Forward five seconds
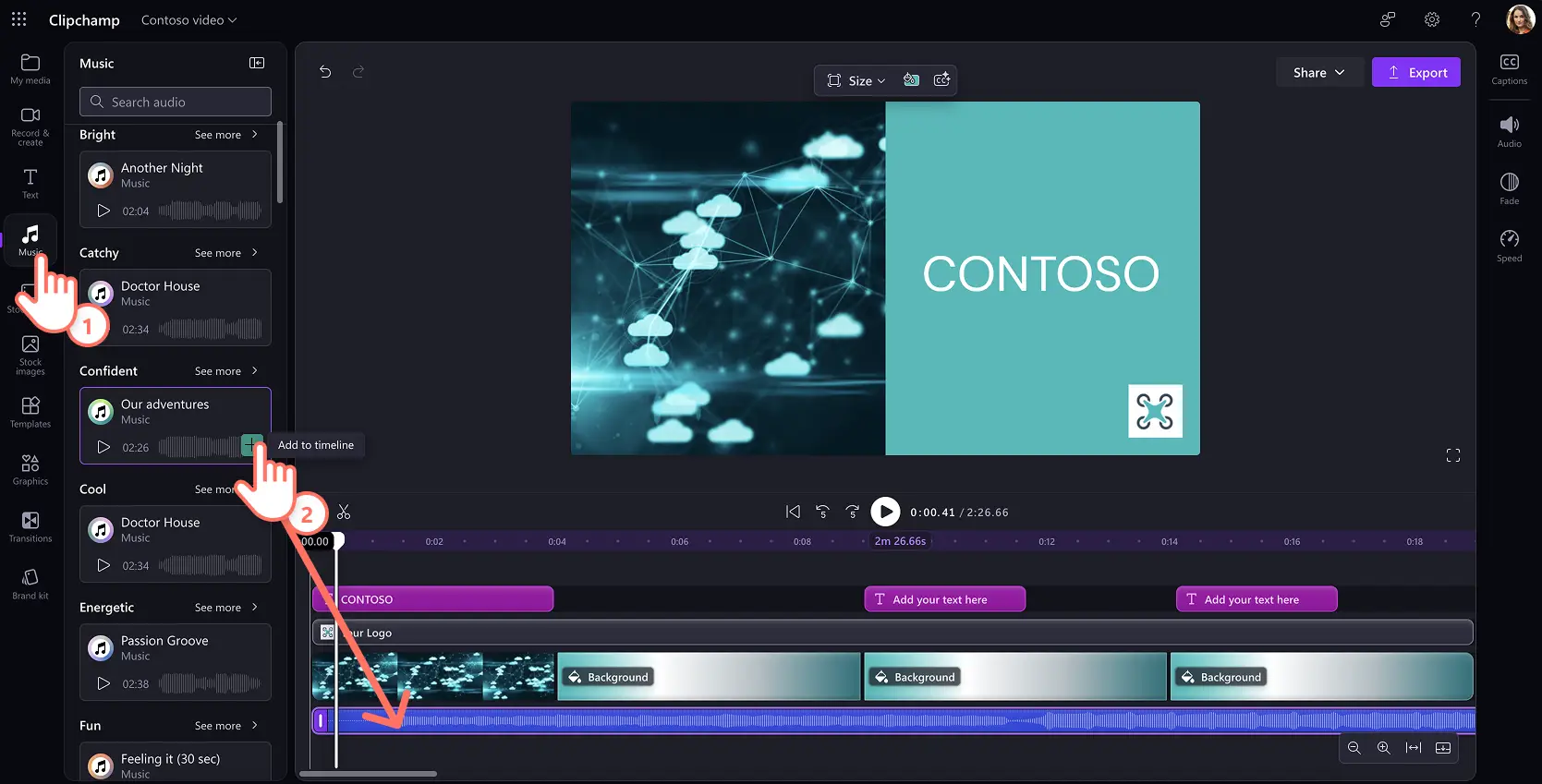 (852, 512)
